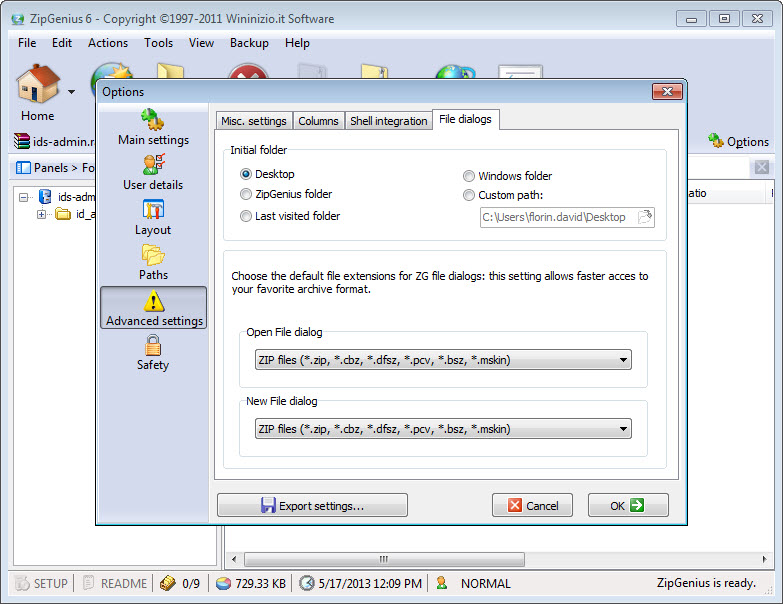This screenshot has width=783, height=604.
Task: Open the Tools menu
Action: [x=158, y=43]
